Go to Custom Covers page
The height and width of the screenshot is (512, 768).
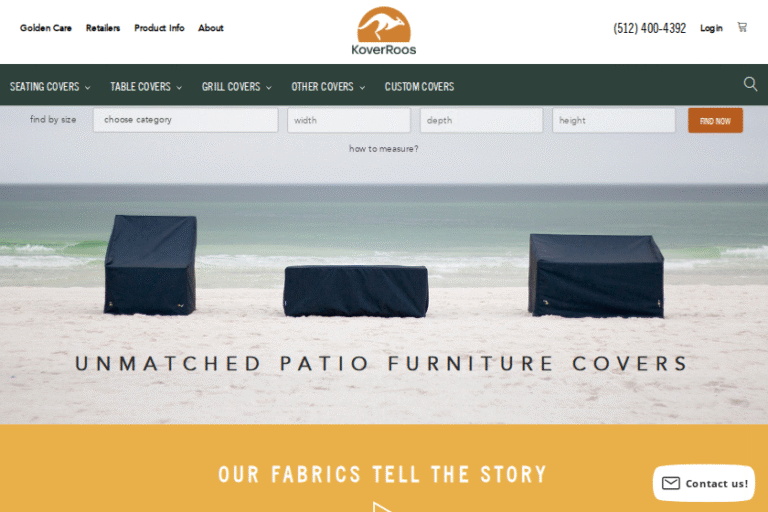click(x=419, y=87)
